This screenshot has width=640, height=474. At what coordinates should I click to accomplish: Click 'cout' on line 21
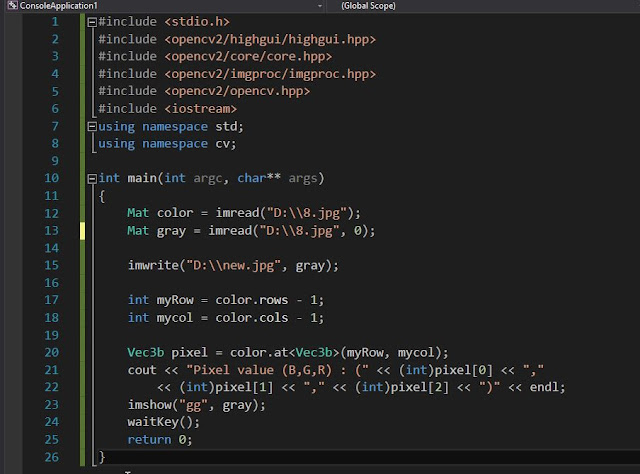click(142, 370)
